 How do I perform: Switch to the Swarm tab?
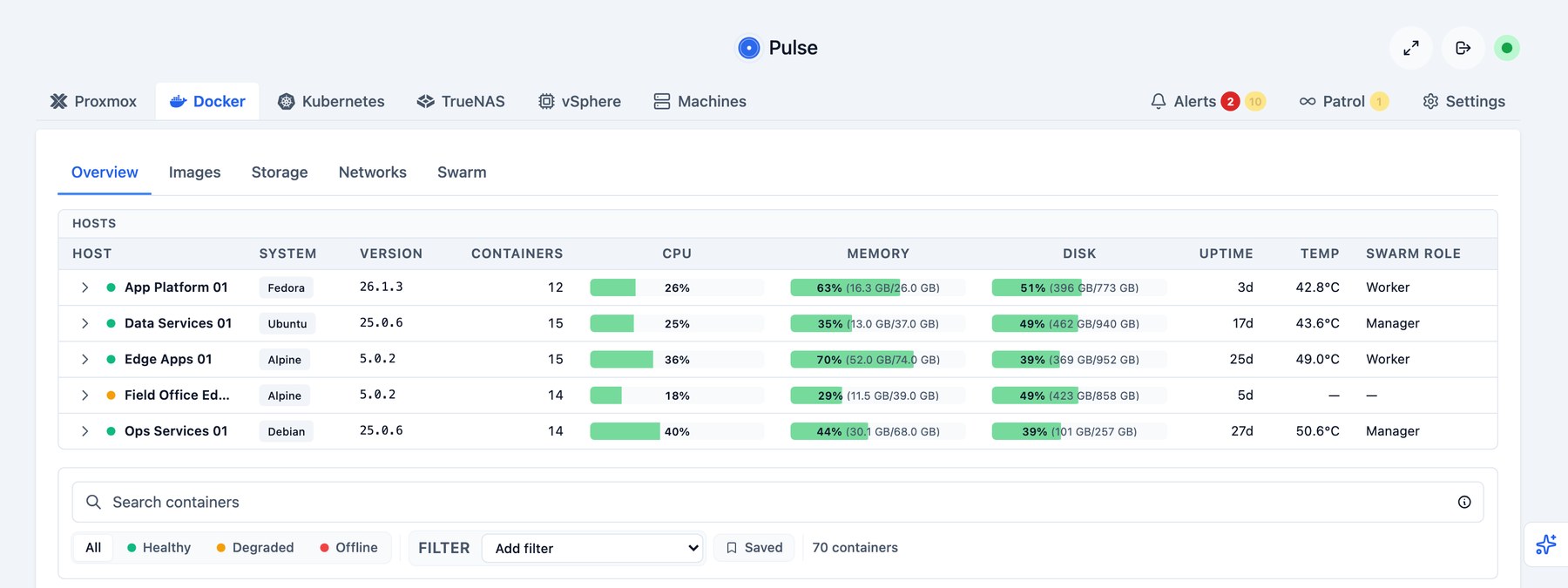(x=462, y=172)
